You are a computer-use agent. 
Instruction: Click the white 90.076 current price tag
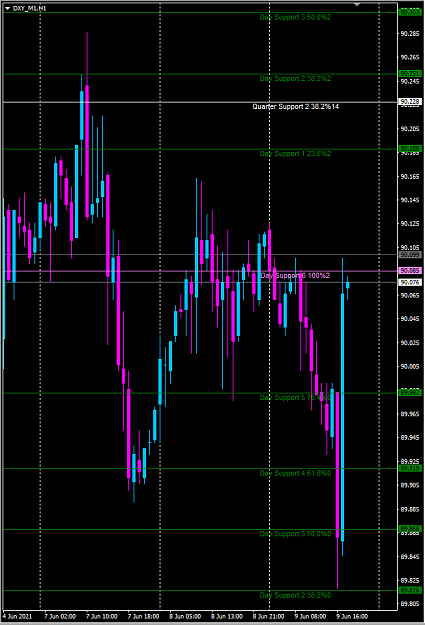pos(410,282)
